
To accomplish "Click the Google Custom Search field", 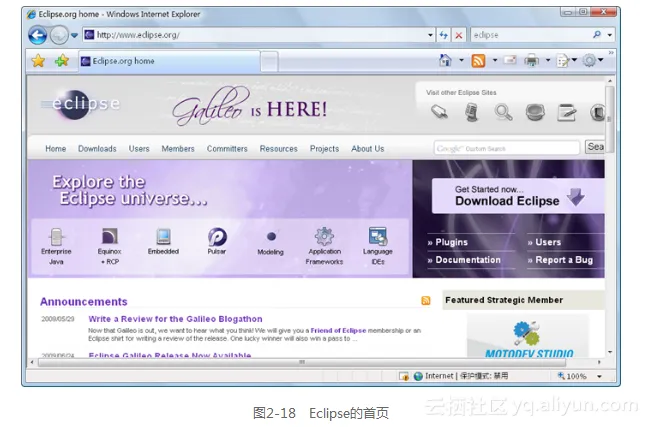I will pyautogui.click(x=507, y=148).
